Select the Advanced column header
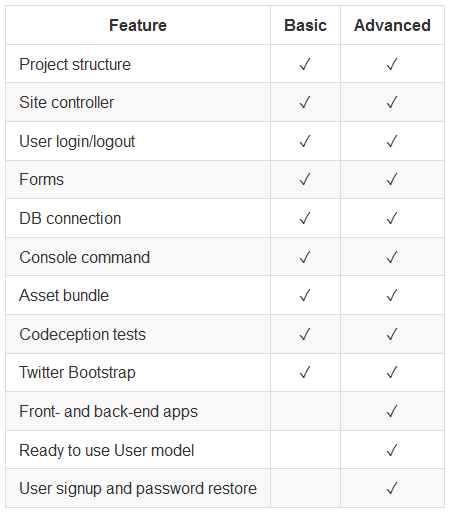451x515 pixels. coord(392,25)
